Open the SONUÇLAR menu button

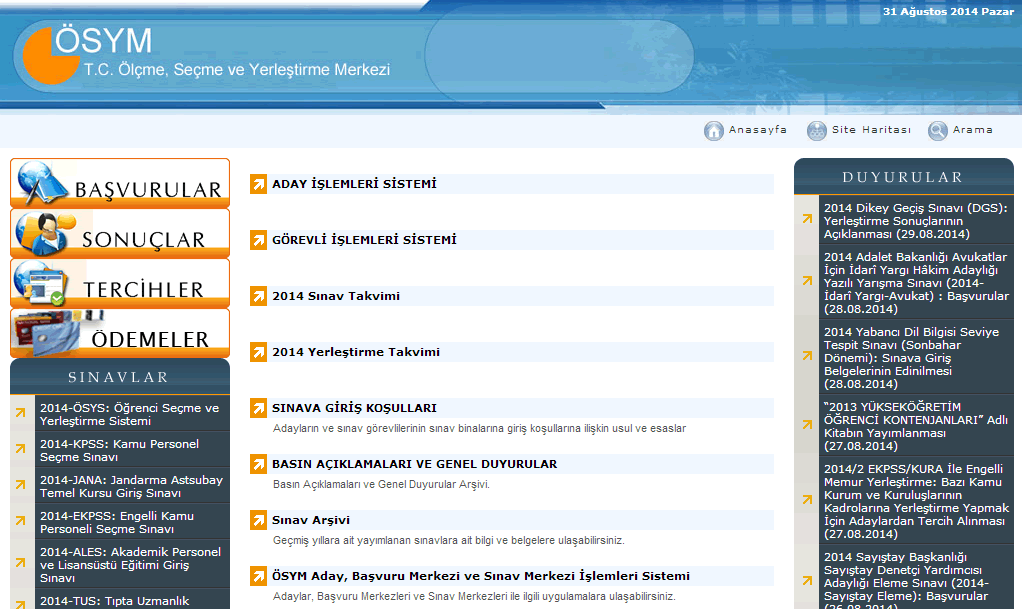pyautogui.click(x=120, y=233)
